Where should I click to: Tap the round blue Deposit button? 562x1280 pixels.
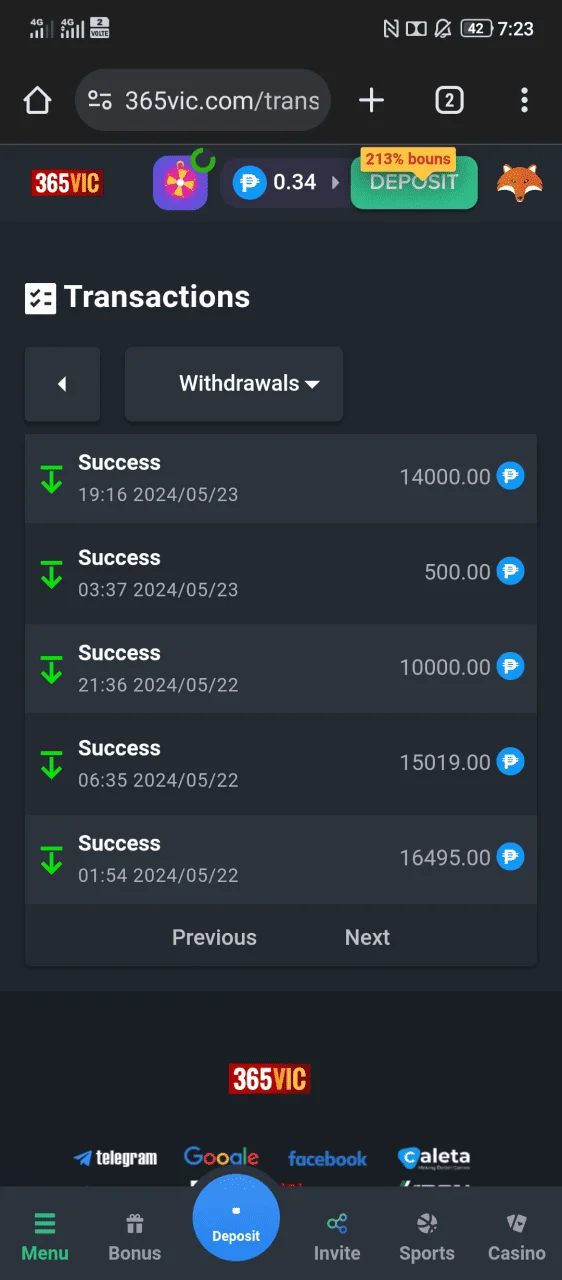(236, 1217)
